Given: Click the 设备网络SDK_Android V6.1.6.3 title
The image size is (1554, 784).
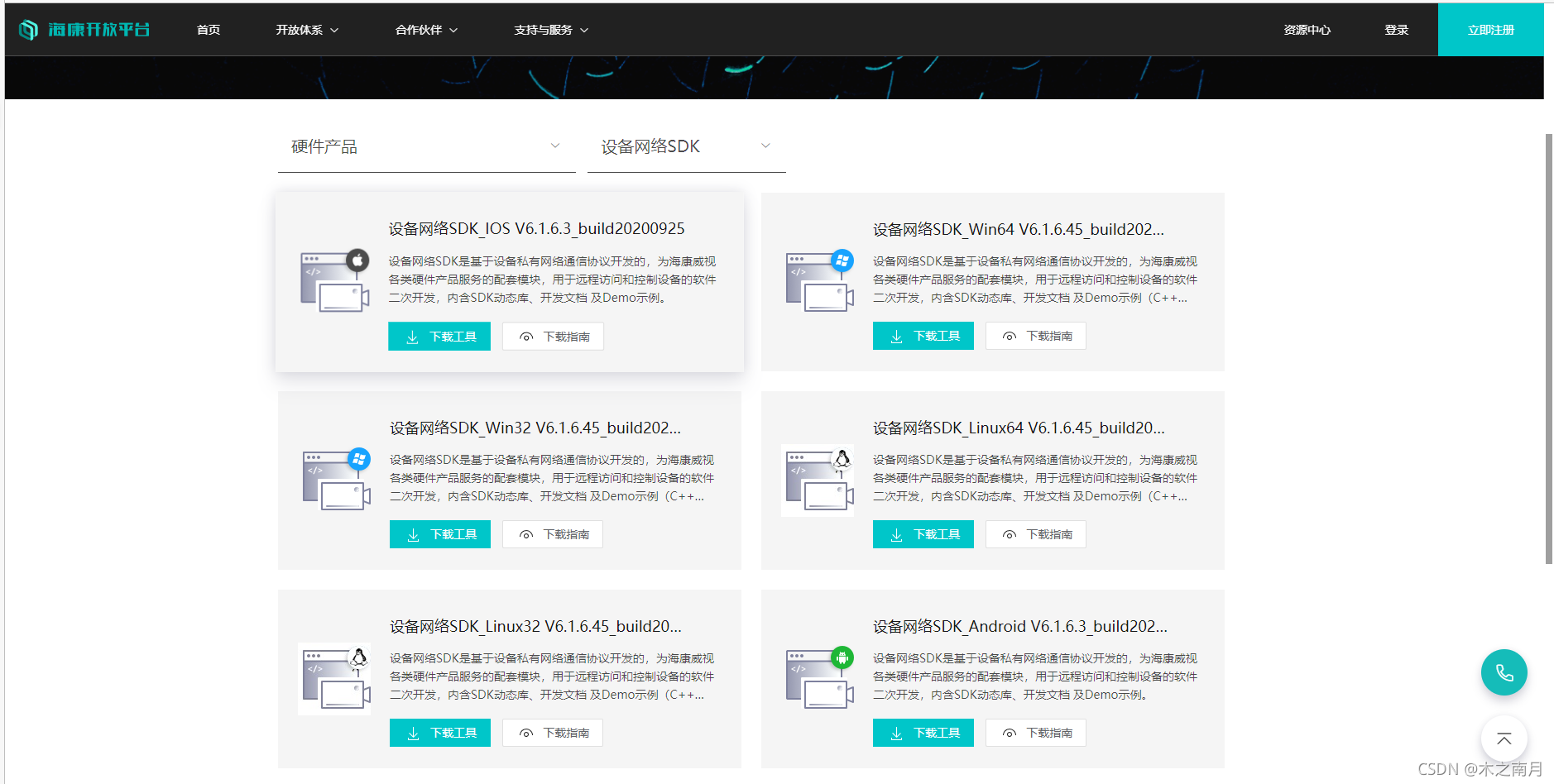Looking at the screenshot, I should [x=1020, y=626].
